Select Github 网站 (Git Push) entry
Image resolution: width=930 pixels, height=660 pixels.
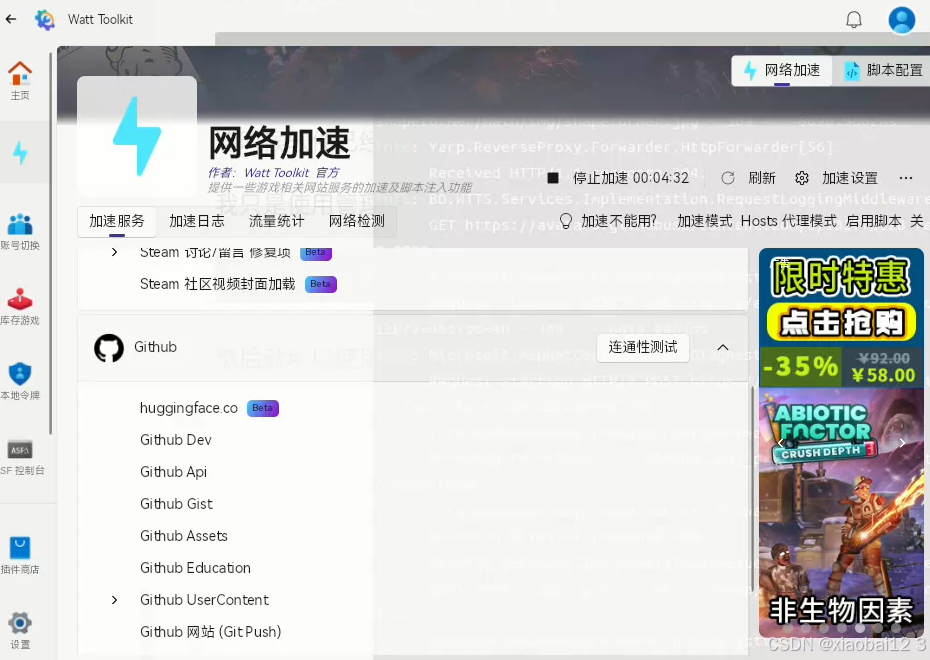point(211,632)
